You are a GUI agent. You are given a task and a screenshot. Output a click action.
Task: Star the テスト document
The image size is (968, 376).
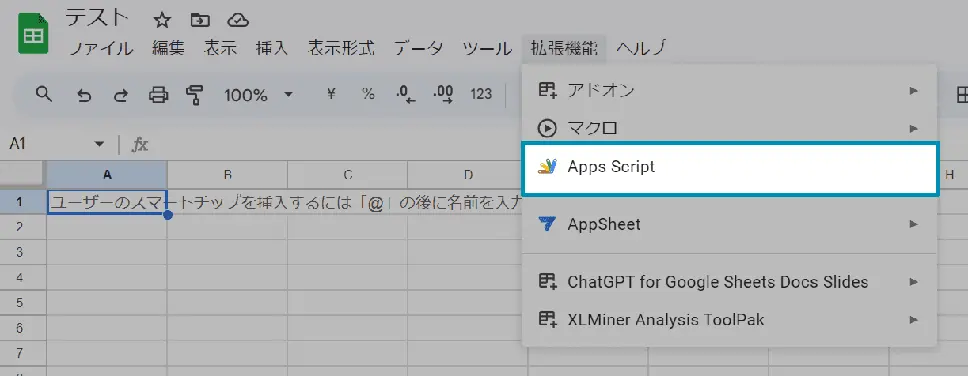[162, 20]
